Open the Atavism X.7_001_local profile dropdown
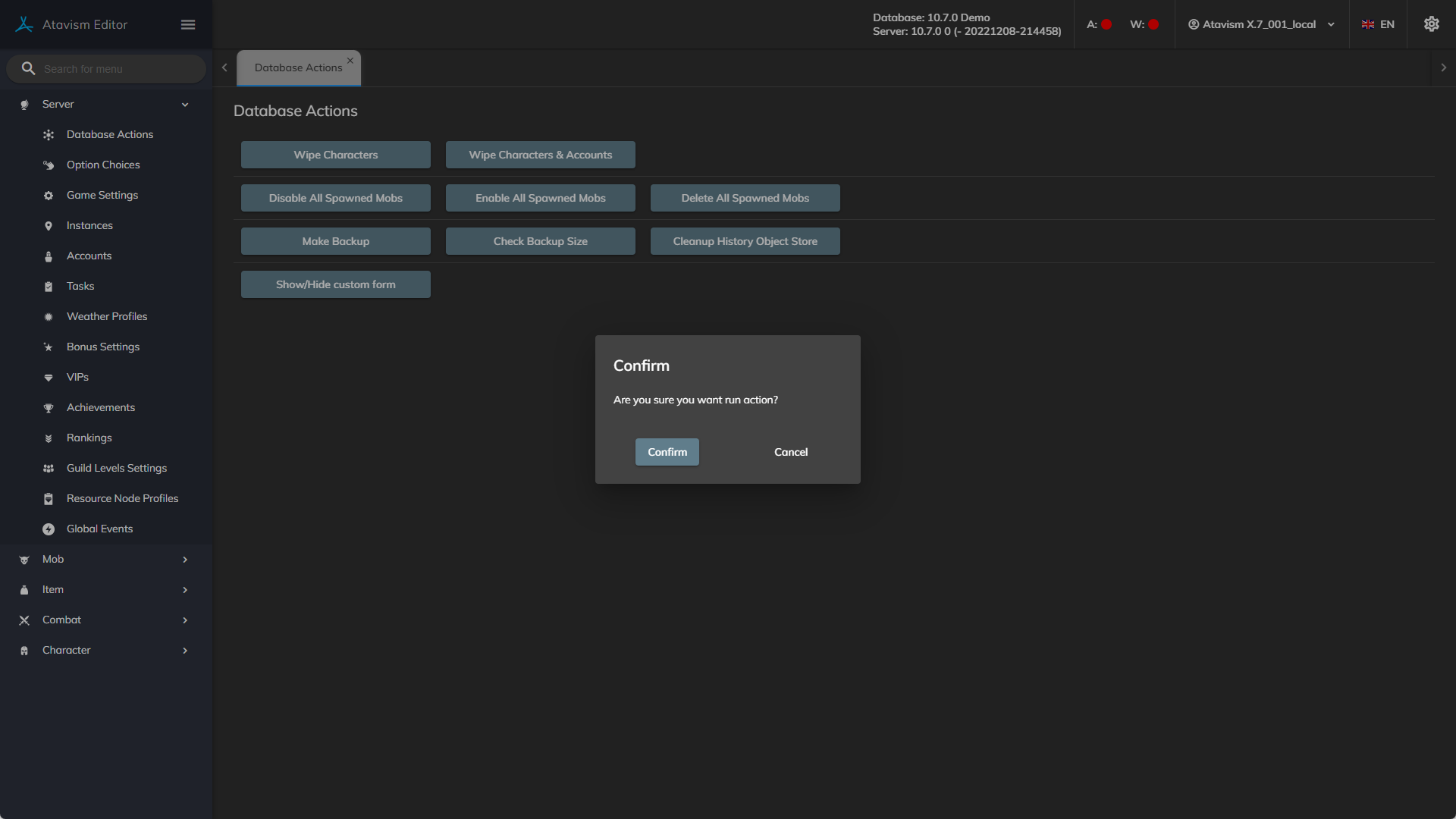1456x819 pixels. click(x=1260, y=24)
